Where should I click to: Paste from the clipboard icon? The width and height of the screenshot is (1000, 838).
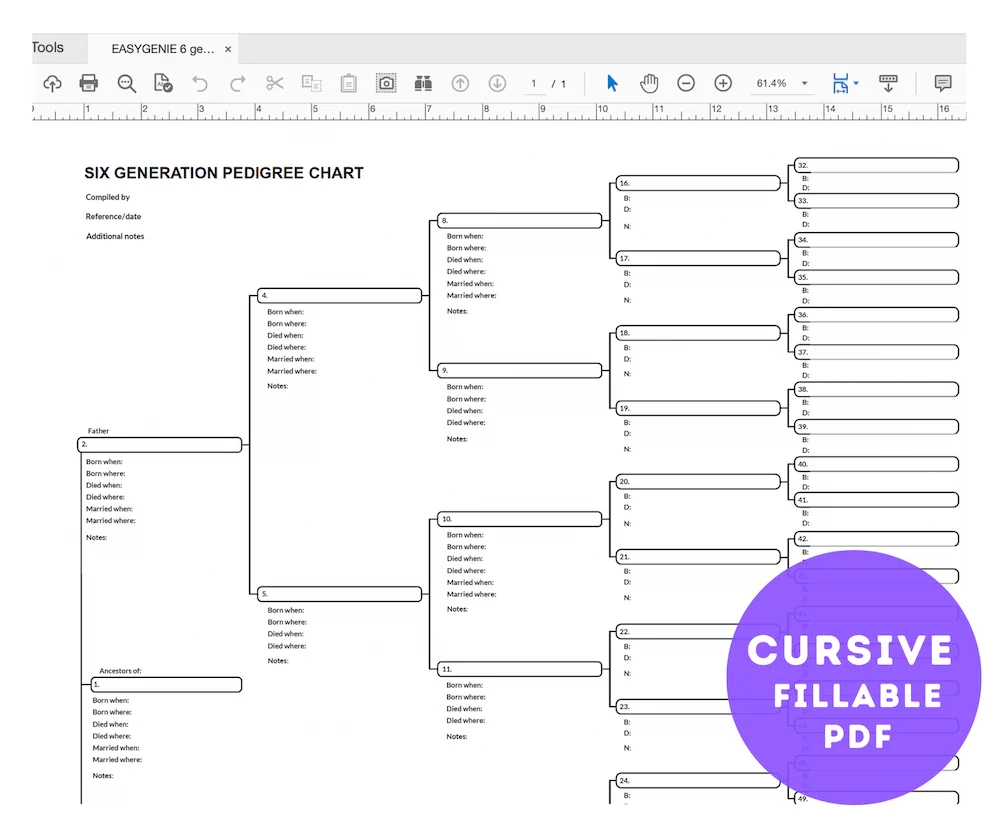coord(348,83)
